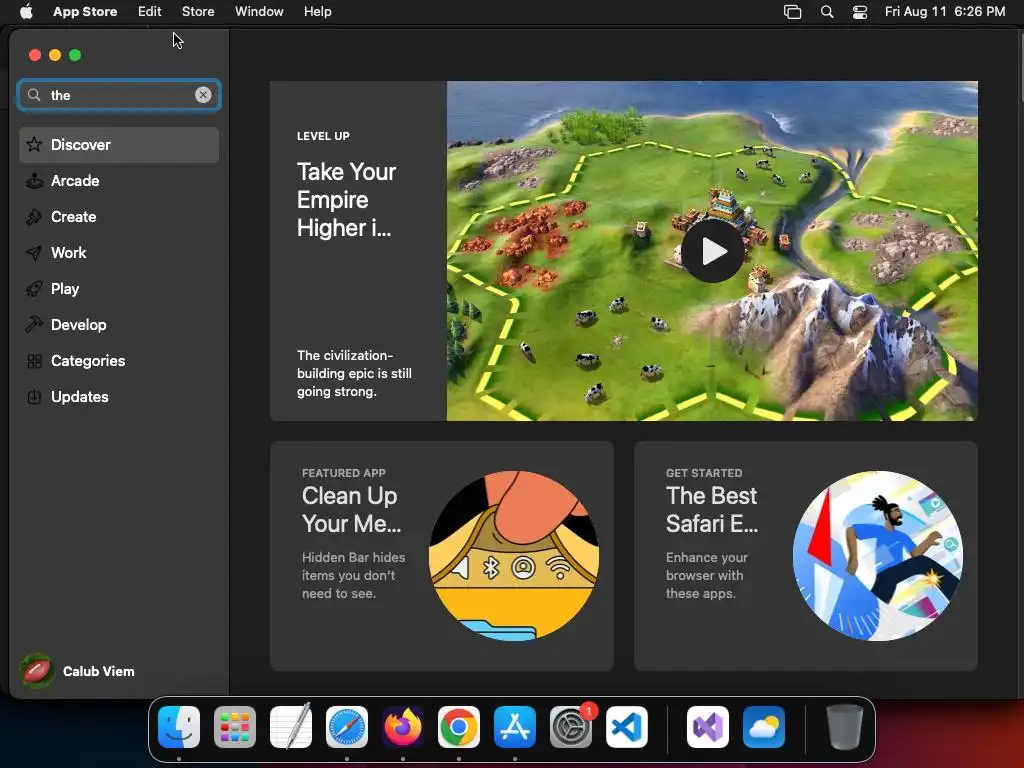Open the Categories grid icon
1024x768 pixels.
point(34,360)
